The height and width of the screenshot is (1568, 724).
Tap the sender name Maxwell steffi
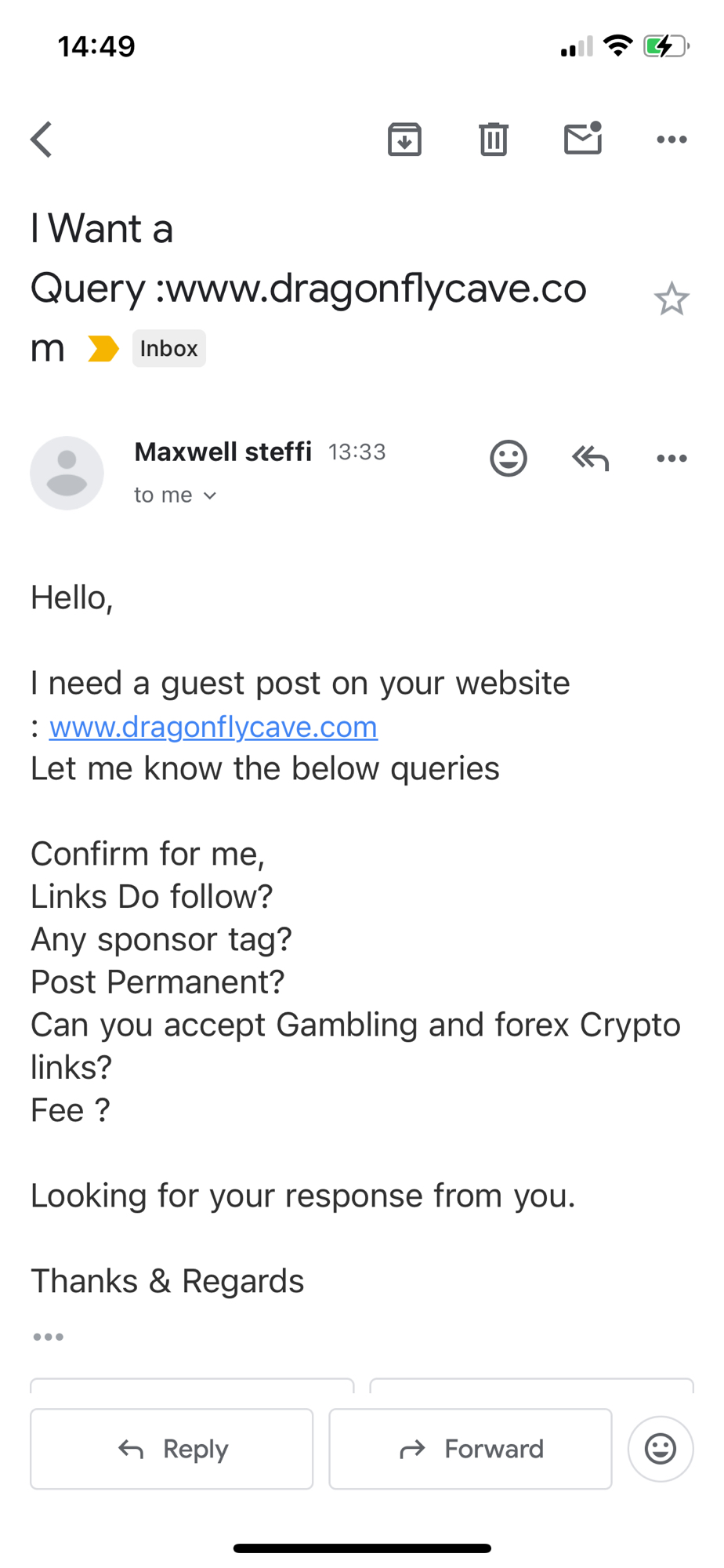223,452
